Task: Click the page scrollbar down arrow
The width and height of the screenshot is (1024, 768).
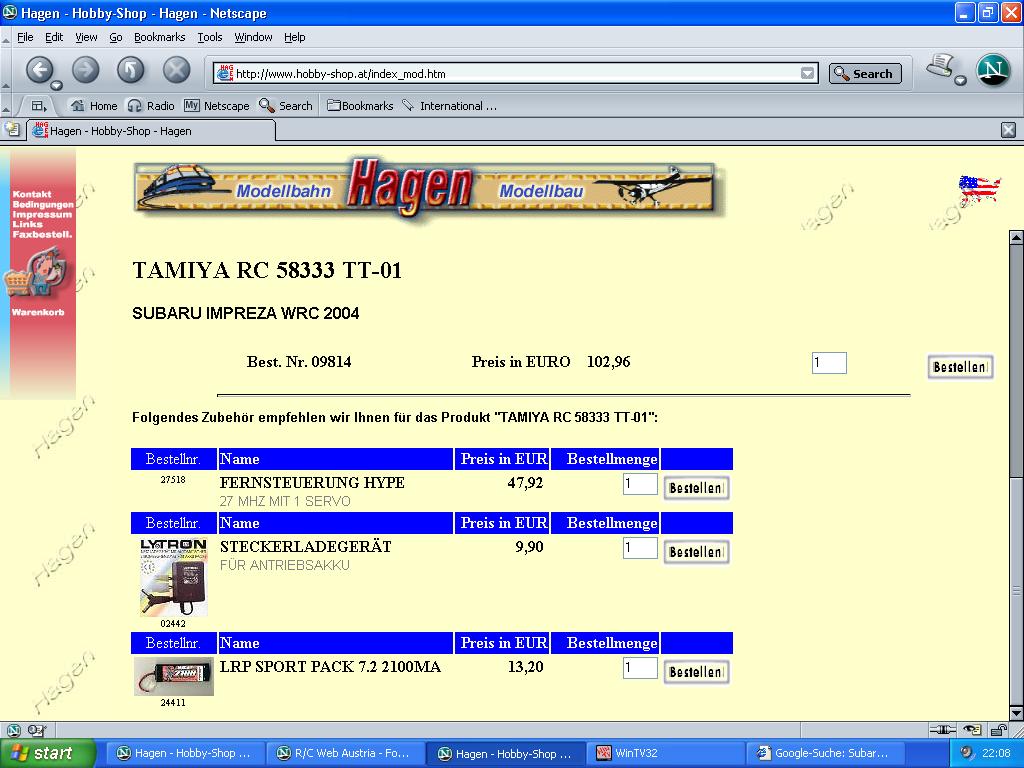Action: [x=1016, y=712]
